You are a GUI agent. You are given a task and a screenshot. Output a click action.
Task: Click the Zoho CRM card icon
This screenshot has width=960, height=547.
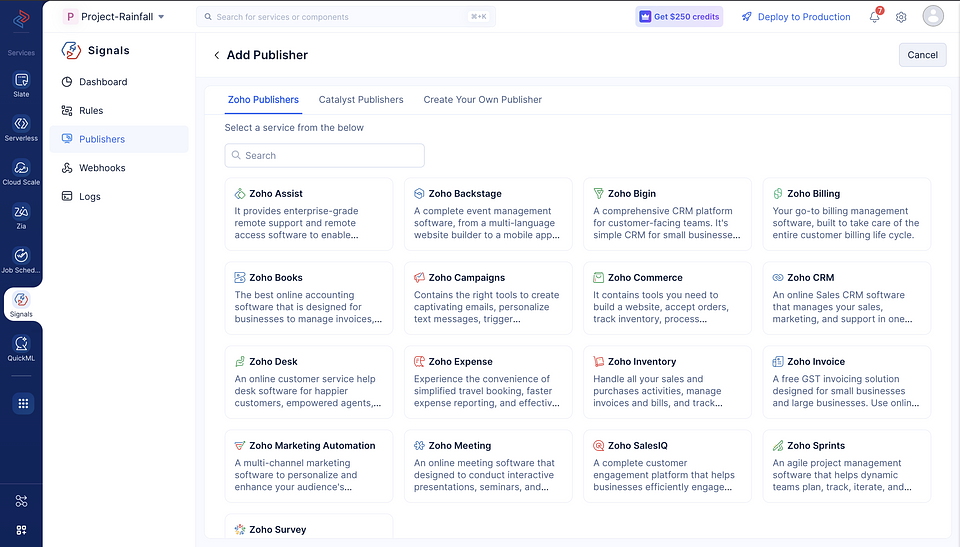(778, 277)
